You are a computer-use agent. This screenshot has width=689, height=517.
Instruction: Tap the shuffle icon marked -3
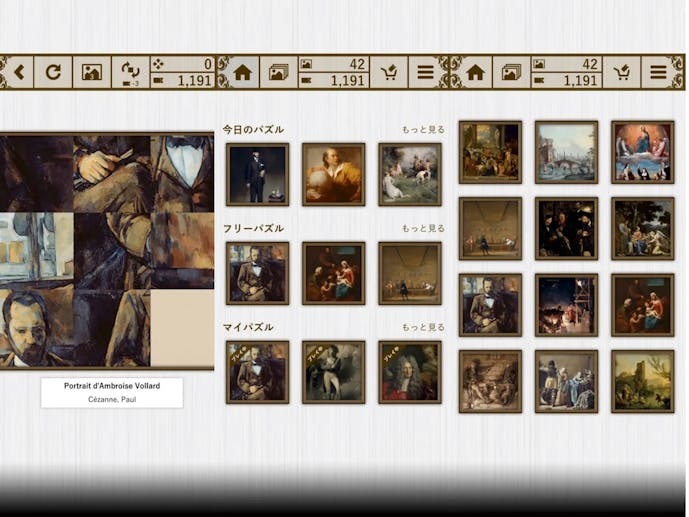[x=131, y=72]
